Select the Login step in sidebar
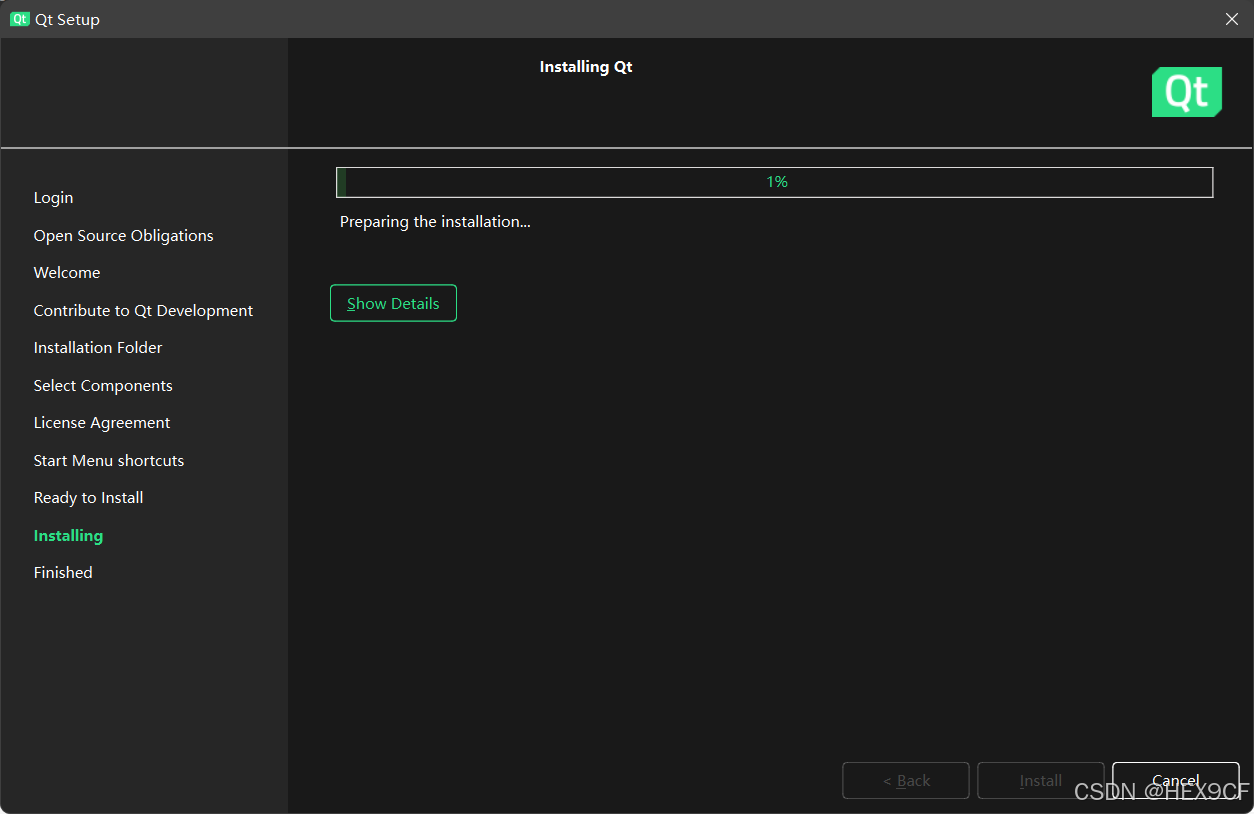This screenshot has width=1254, height=814. [x=53, y=198]
